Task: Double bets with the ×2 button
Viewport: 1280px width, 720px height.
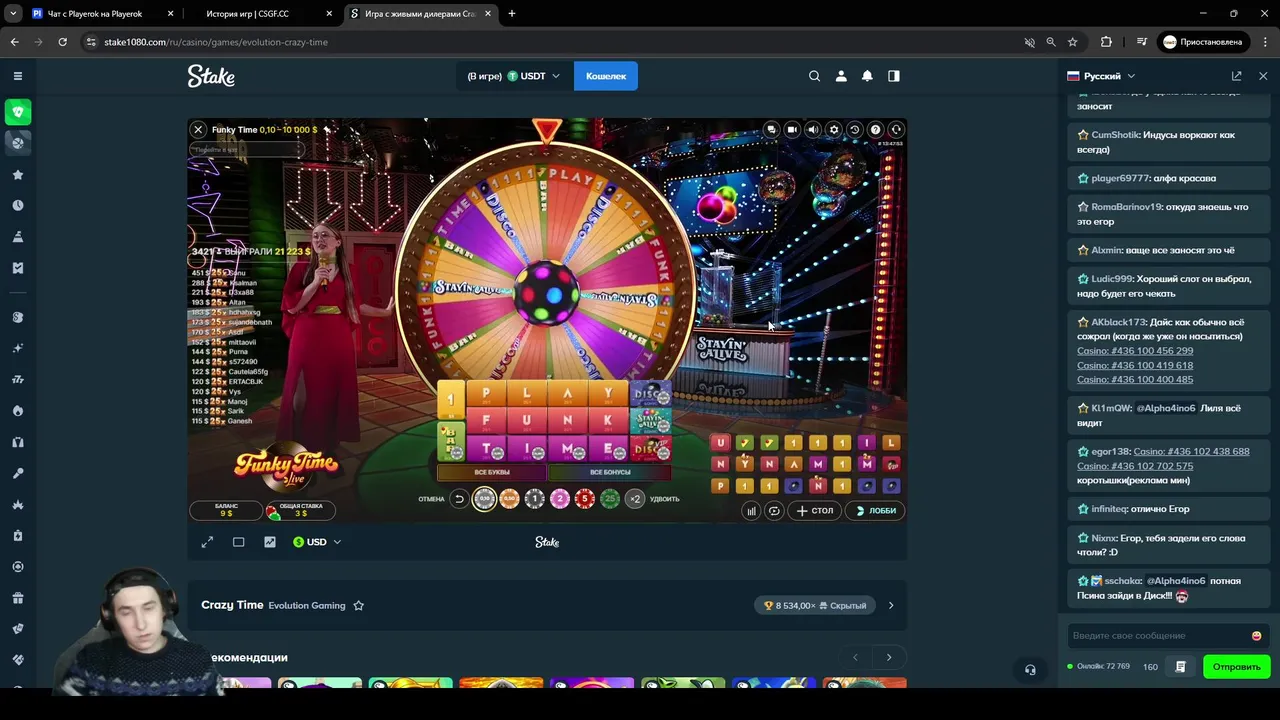Action: 635,499
